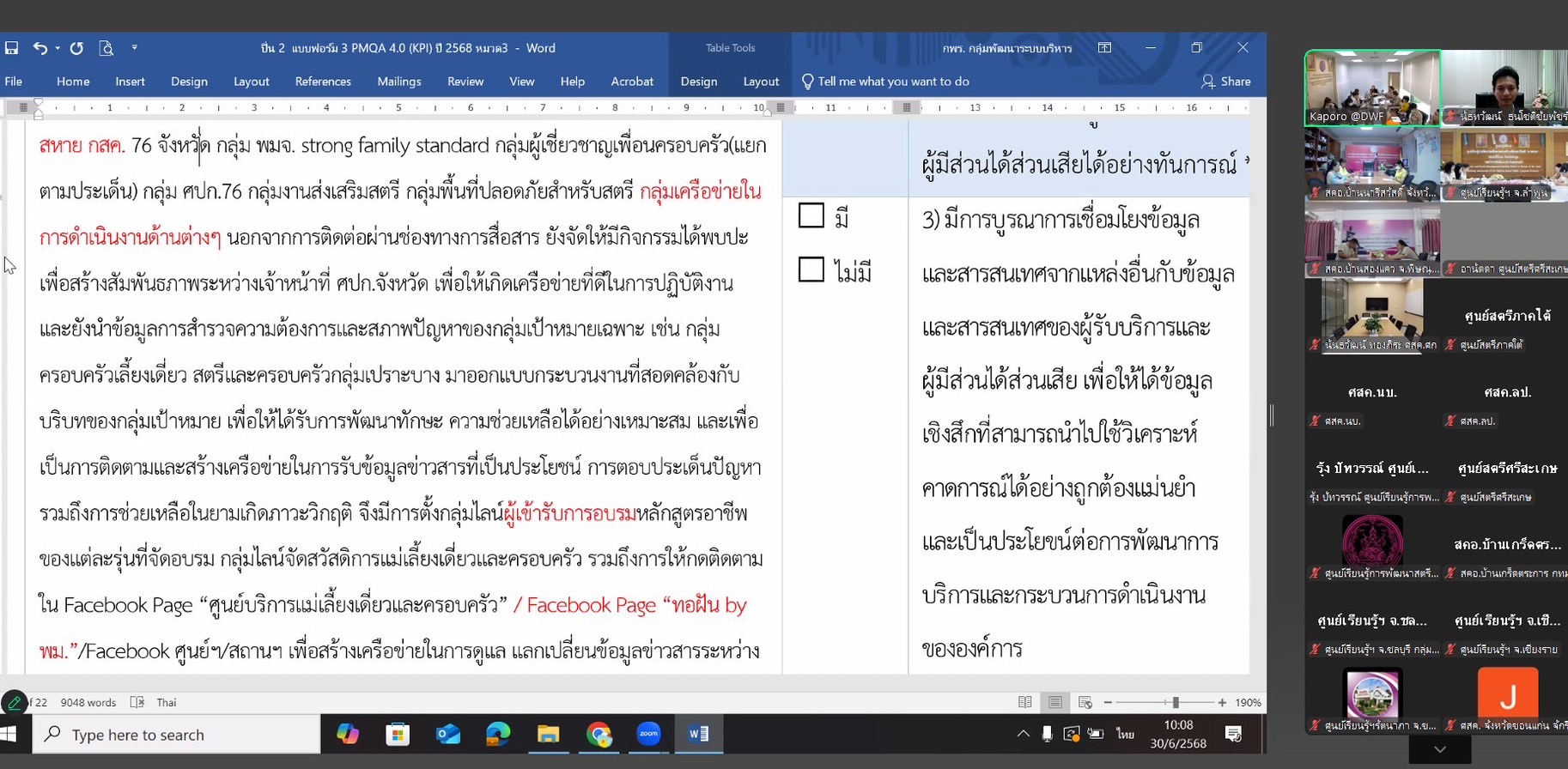
Task: Tick the ไม่มี checkbox in the table
Action: [x=811, y=269]
